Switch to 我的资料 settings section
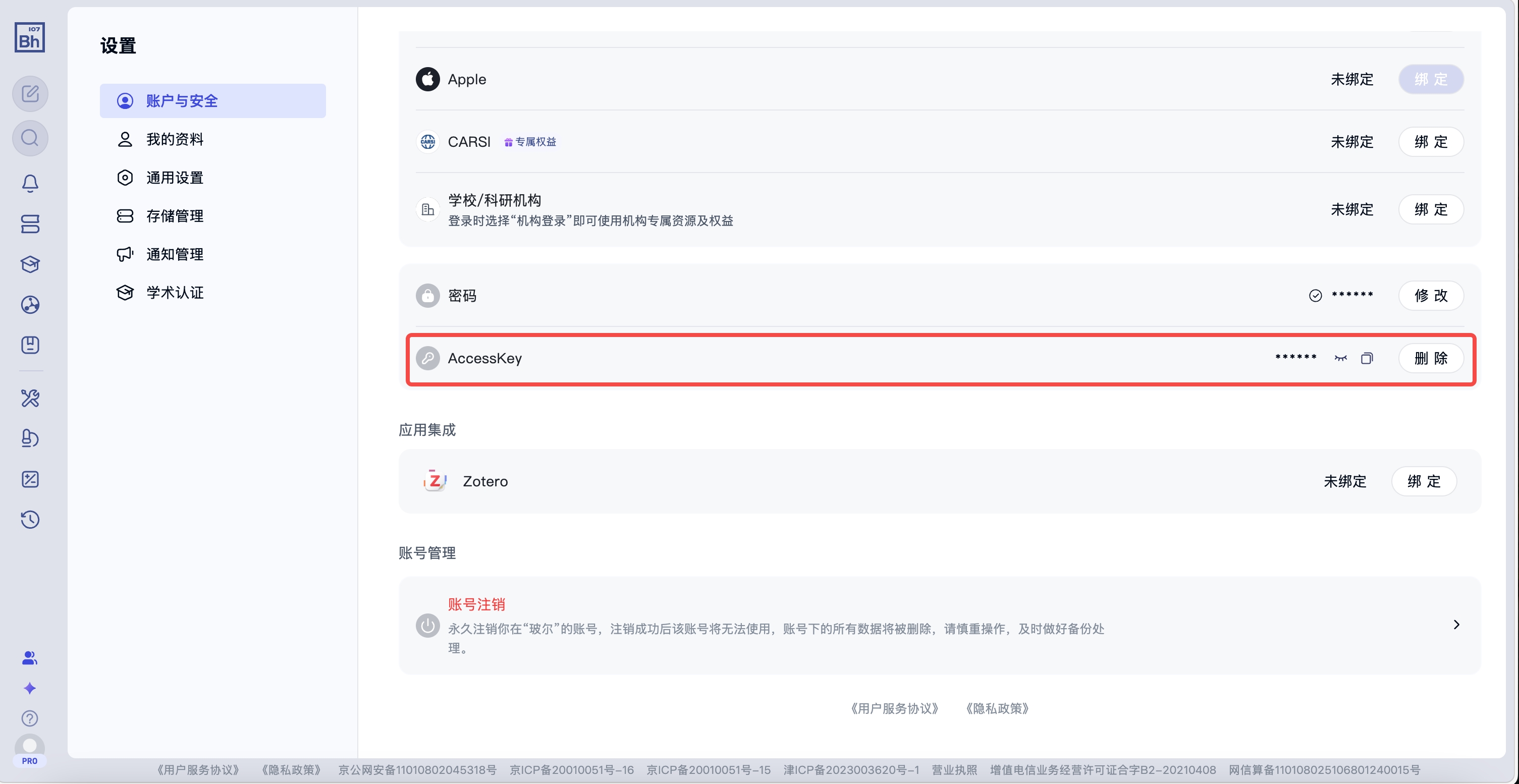This screenshot has width=1519, height=784. coord(175,139)
